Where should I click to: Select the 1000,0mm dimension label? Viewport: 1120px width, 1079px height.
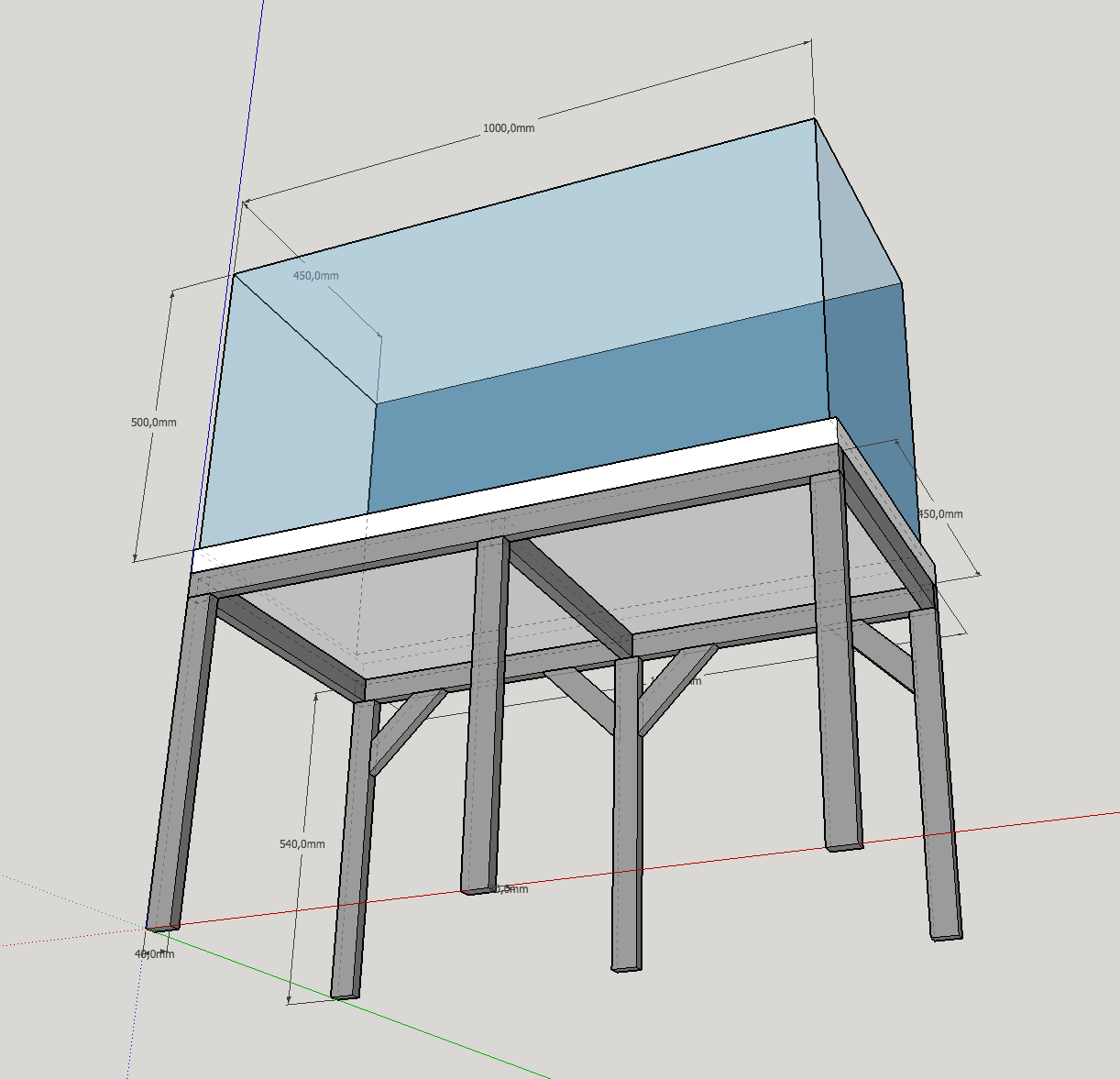509,128
